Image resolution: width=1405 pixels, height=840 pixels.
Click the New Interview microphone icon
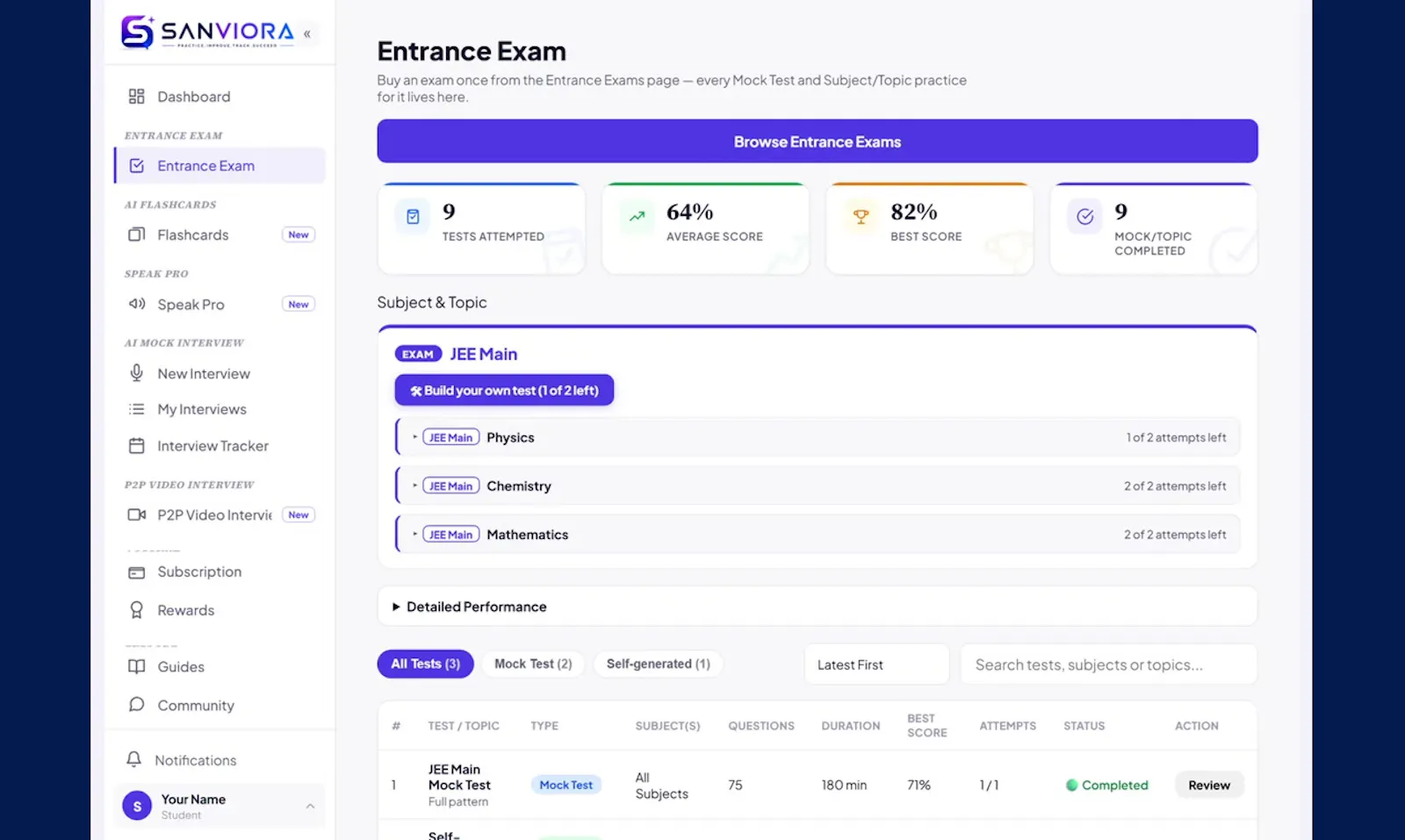point(137,373)
